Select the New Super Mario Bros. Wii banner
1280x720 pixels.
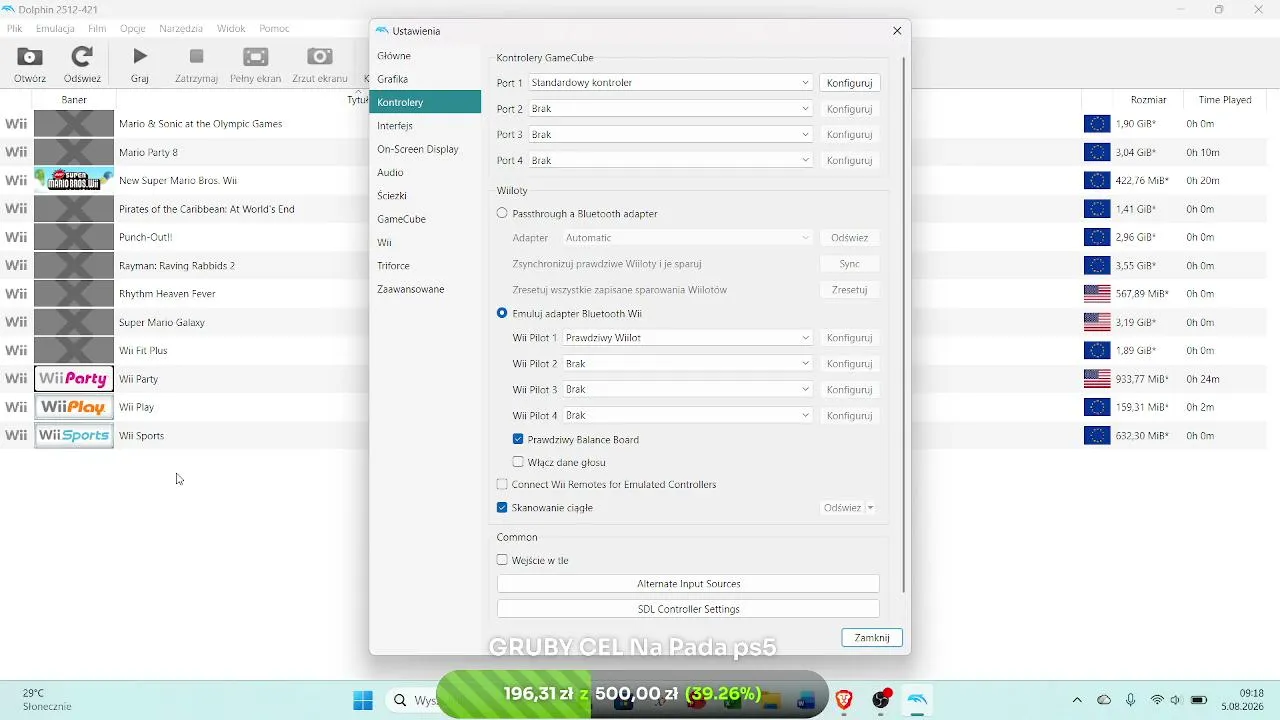[74, 180]
